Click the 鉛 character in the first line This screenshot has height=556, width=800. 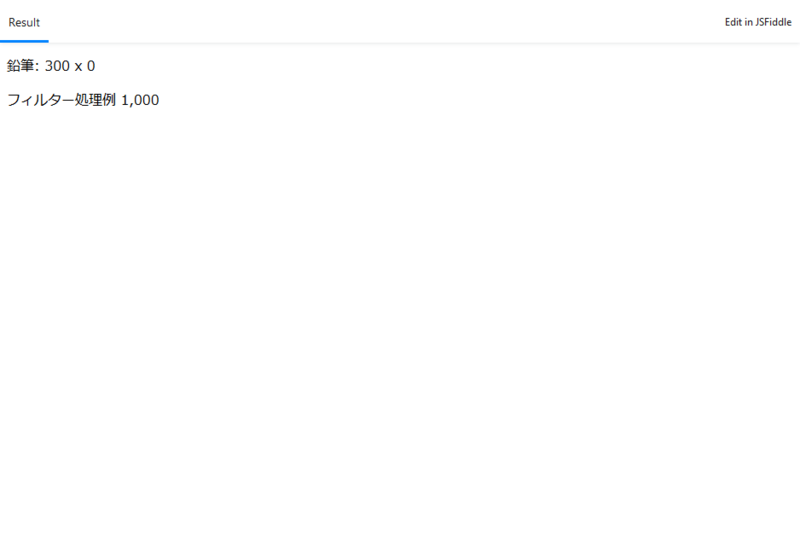coord(14,66)
